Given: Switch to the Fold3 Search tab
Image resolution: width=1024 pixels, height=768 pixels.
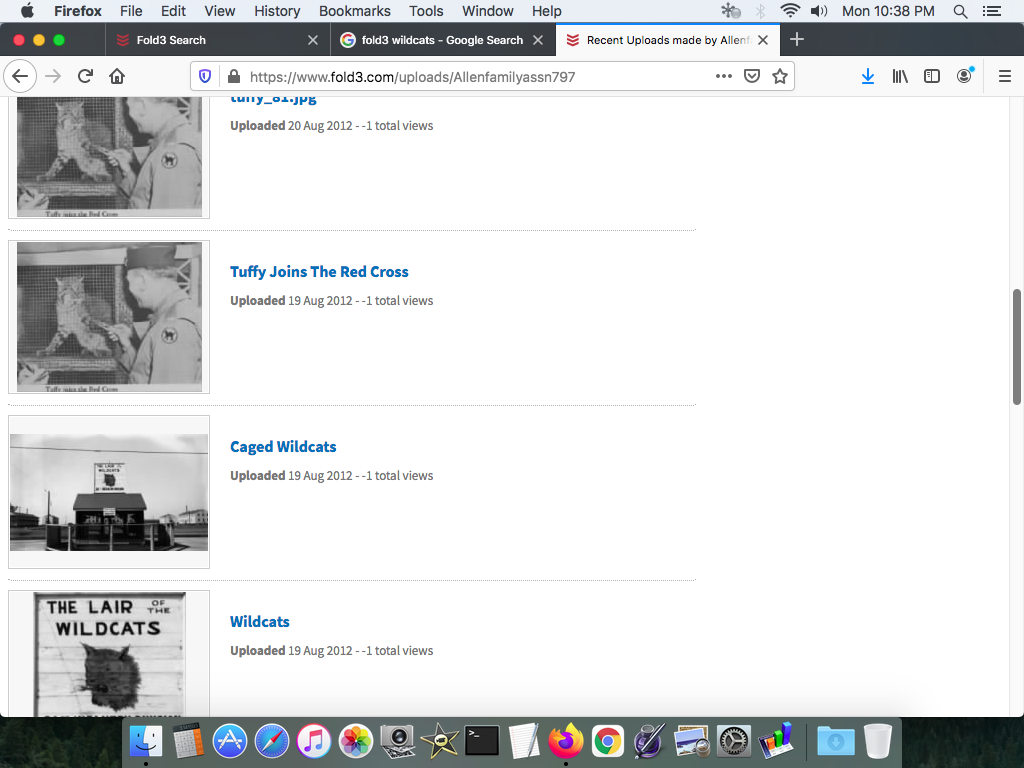Looking at the screenshot, I should (x=170, y=40).
